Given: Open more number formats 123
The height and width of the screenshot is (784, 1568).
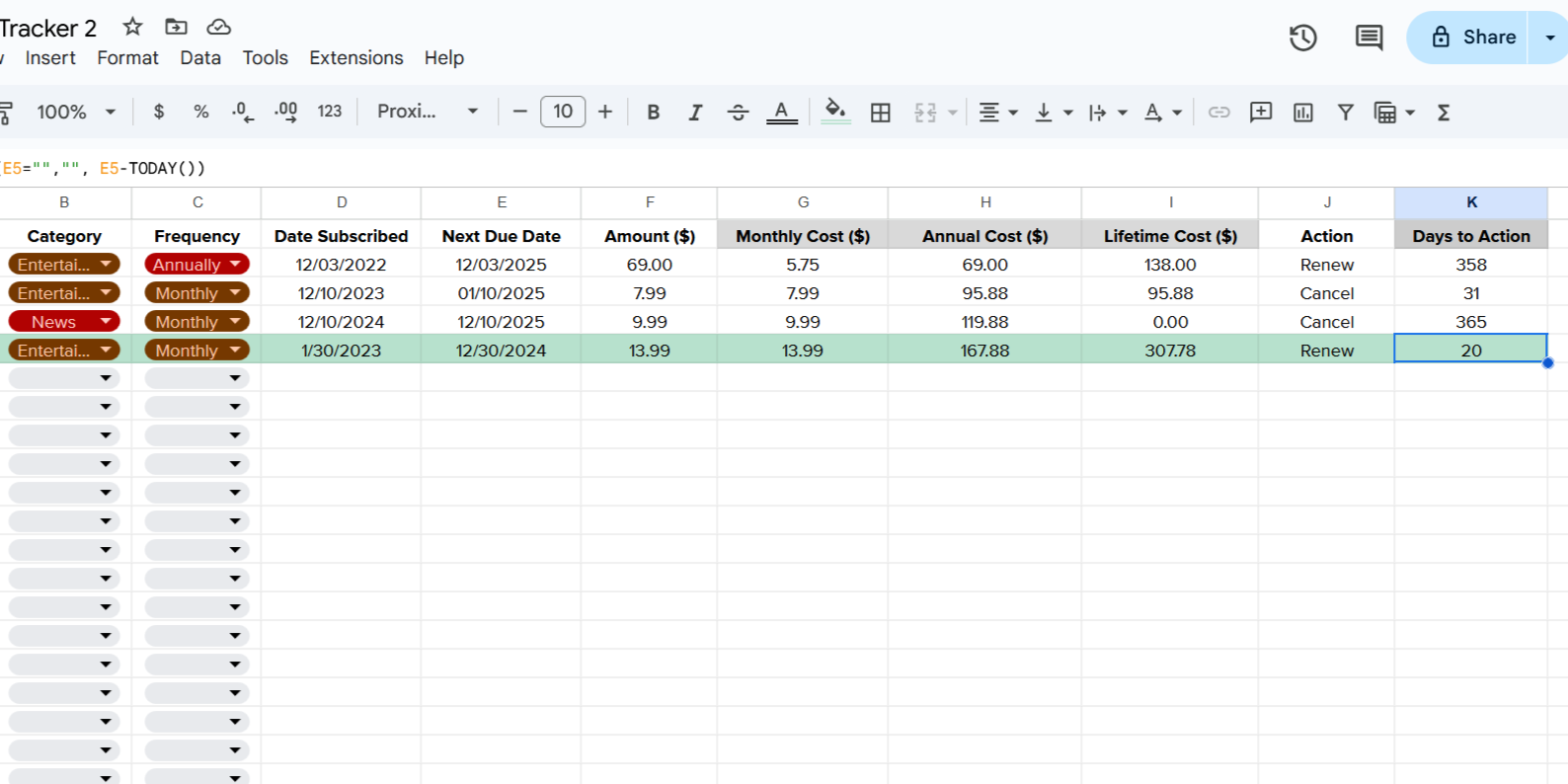Looking at the screenshot, I should tap(330, 112).
